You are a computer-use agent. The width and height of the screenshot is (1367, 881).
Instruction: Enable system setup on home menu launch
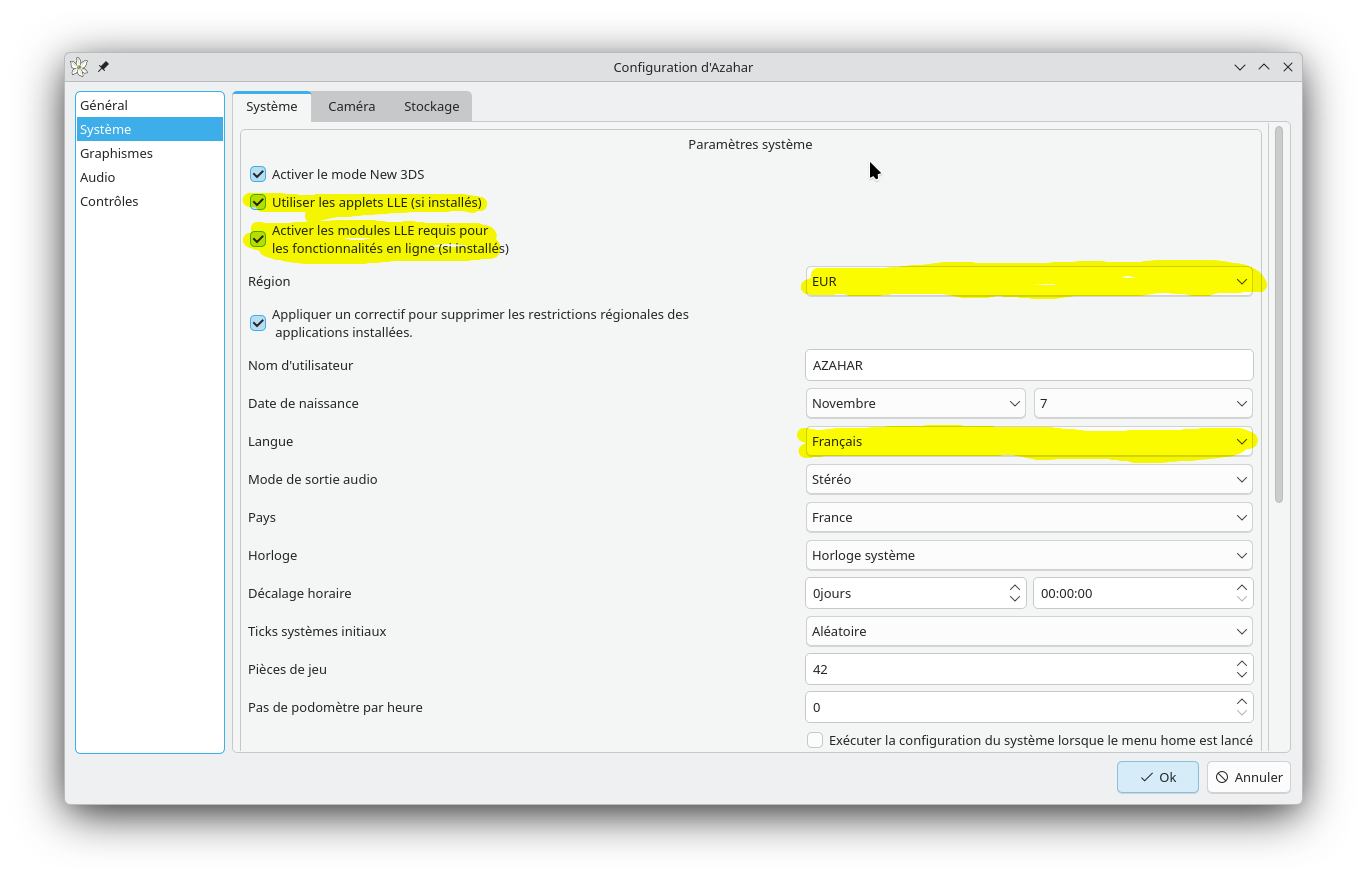[815, 740]
